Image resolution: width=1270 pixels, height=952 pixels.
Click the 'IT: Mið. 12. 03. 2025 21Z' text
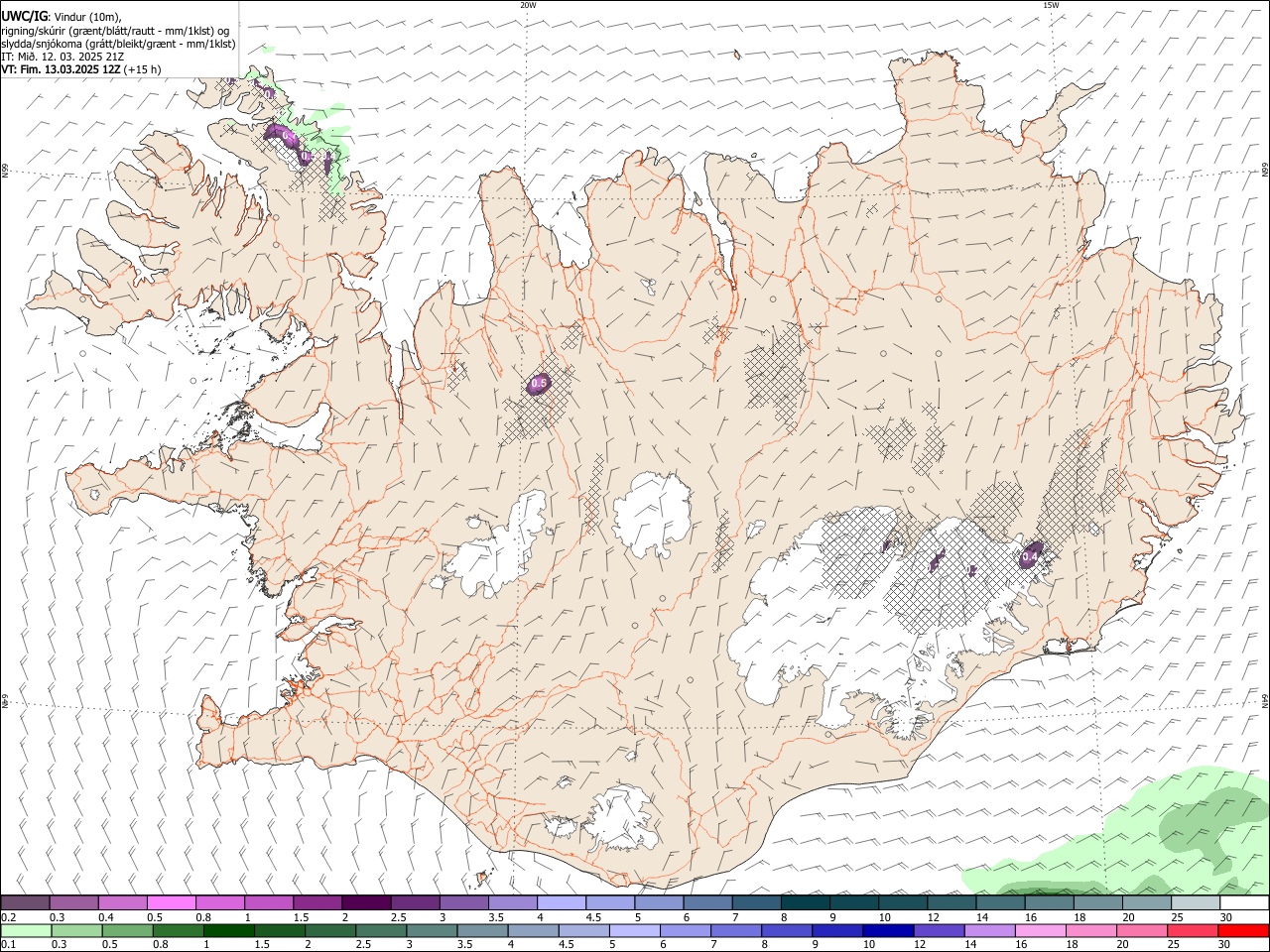pyautogui.click(x=63, y=57)
